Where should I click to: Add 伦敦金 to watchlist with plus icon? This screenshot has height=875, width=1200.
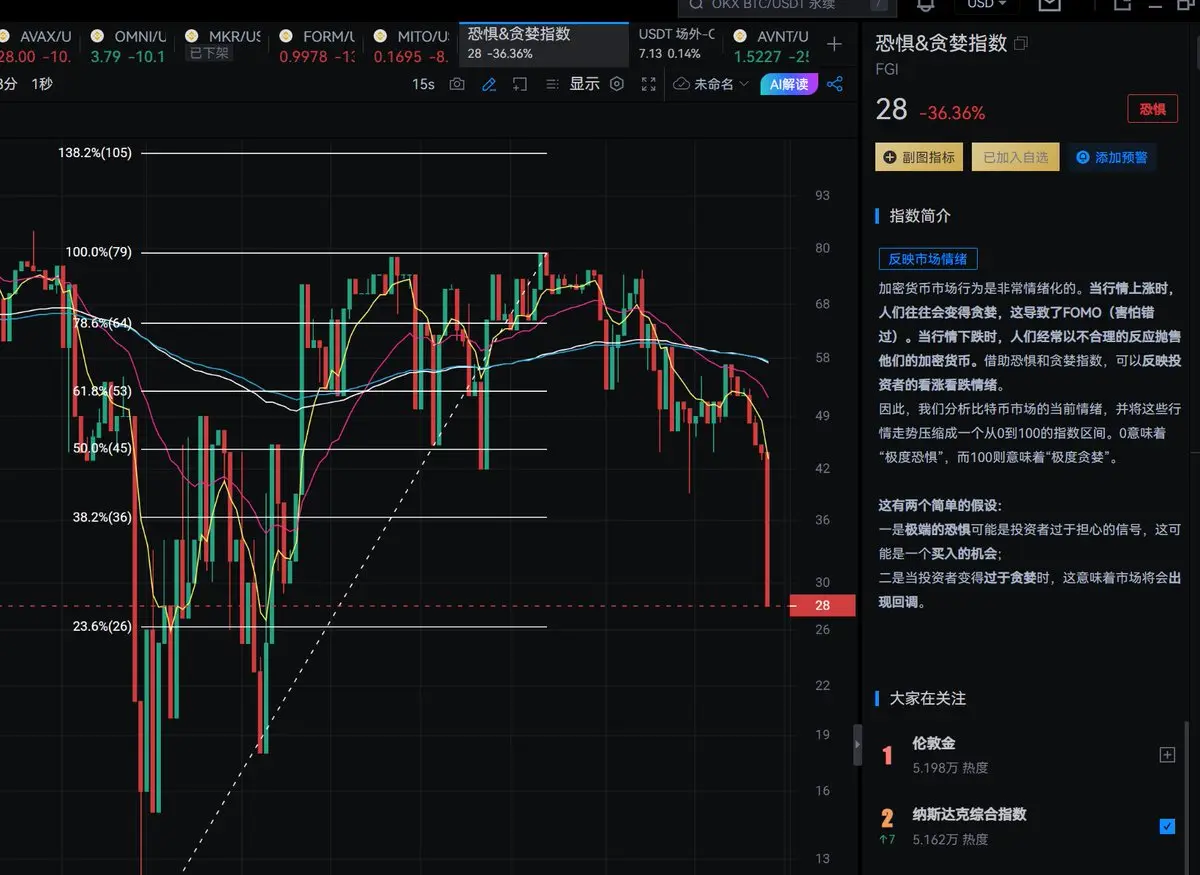point(1167,755)
